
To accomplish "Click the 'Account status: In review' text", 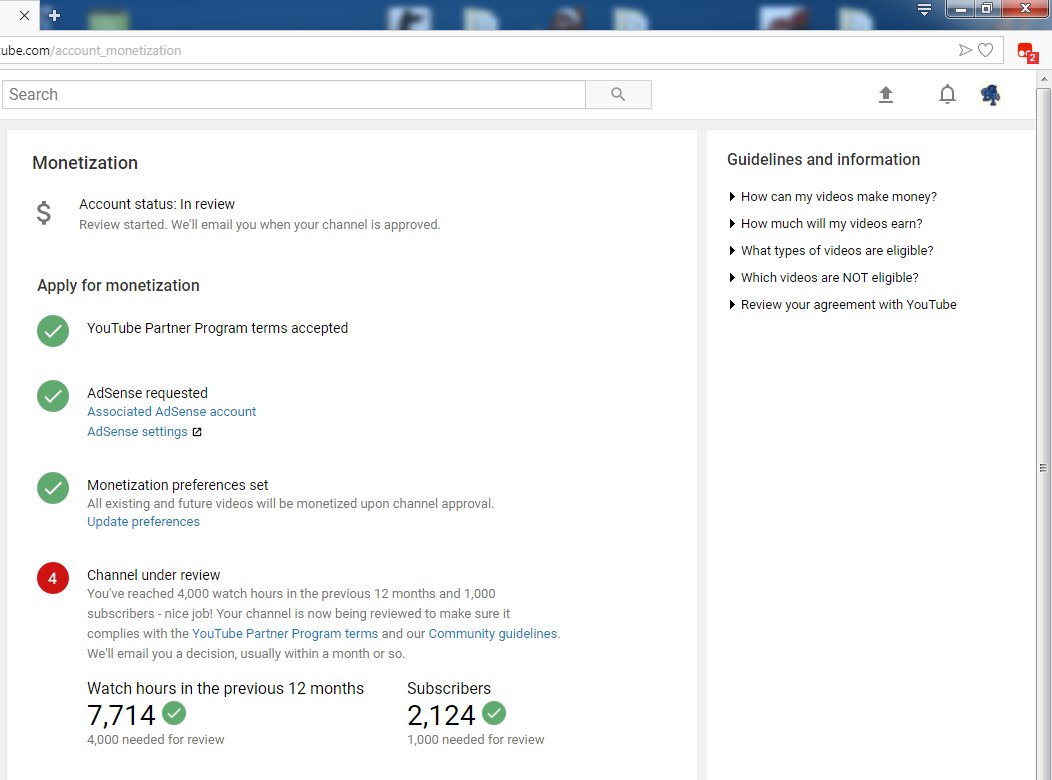I will point(157,204).
